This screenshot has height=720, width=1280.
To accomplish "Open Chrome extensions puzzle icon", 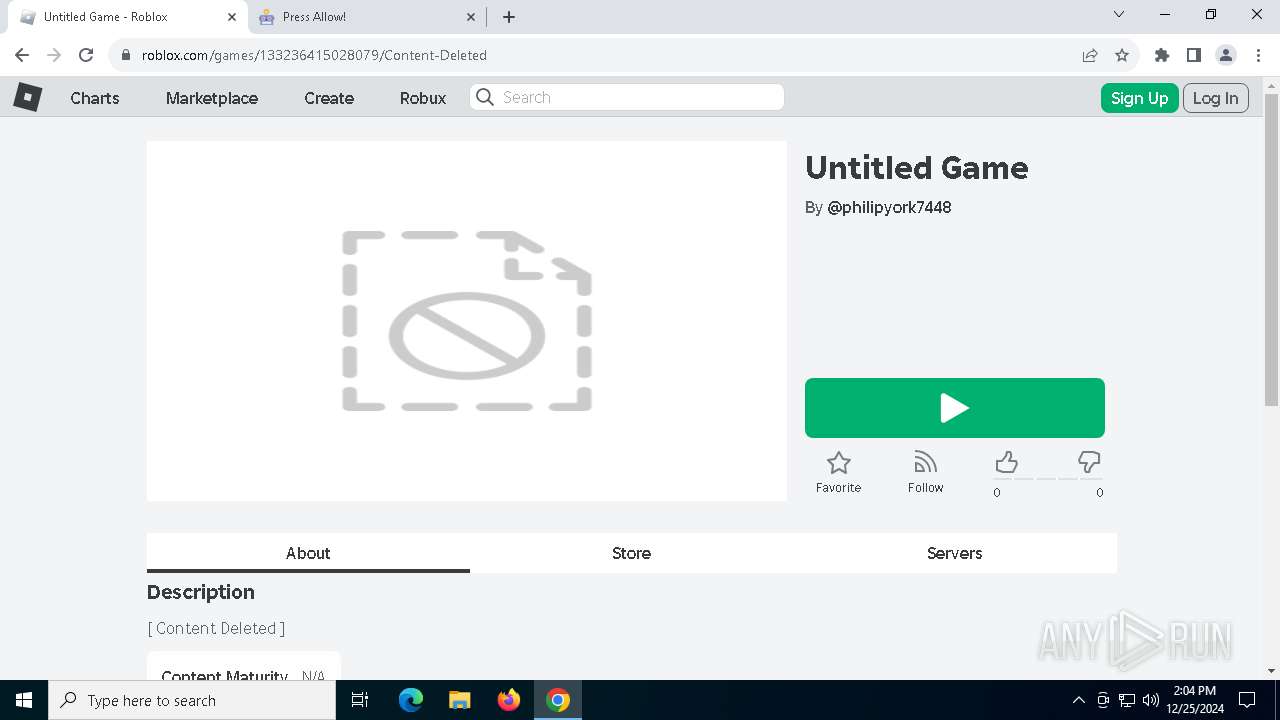I will (1161, 55).
